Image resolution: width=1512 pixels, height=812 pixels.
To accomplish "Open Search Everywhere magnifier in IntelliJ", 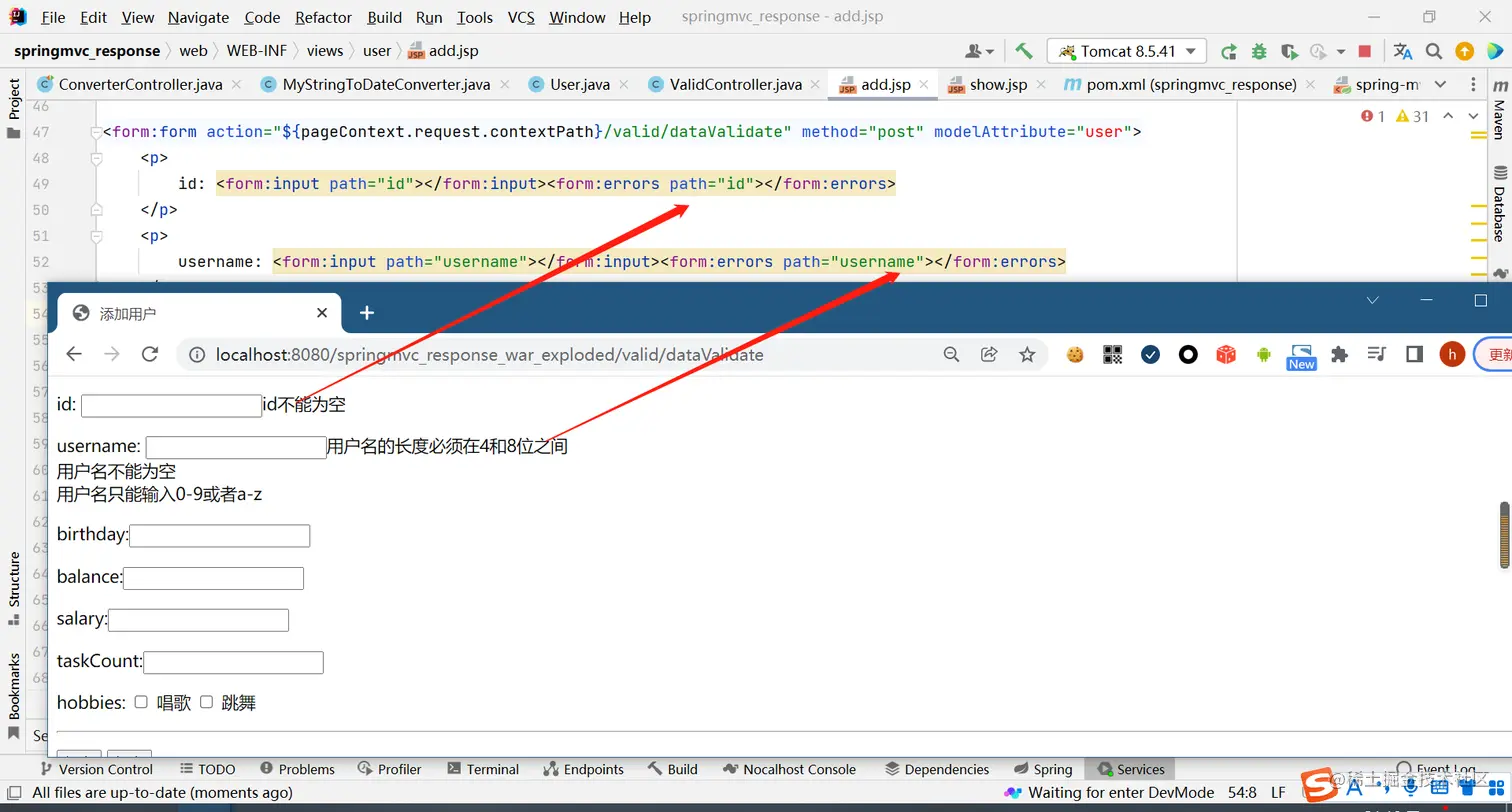I will point(1434,51).
